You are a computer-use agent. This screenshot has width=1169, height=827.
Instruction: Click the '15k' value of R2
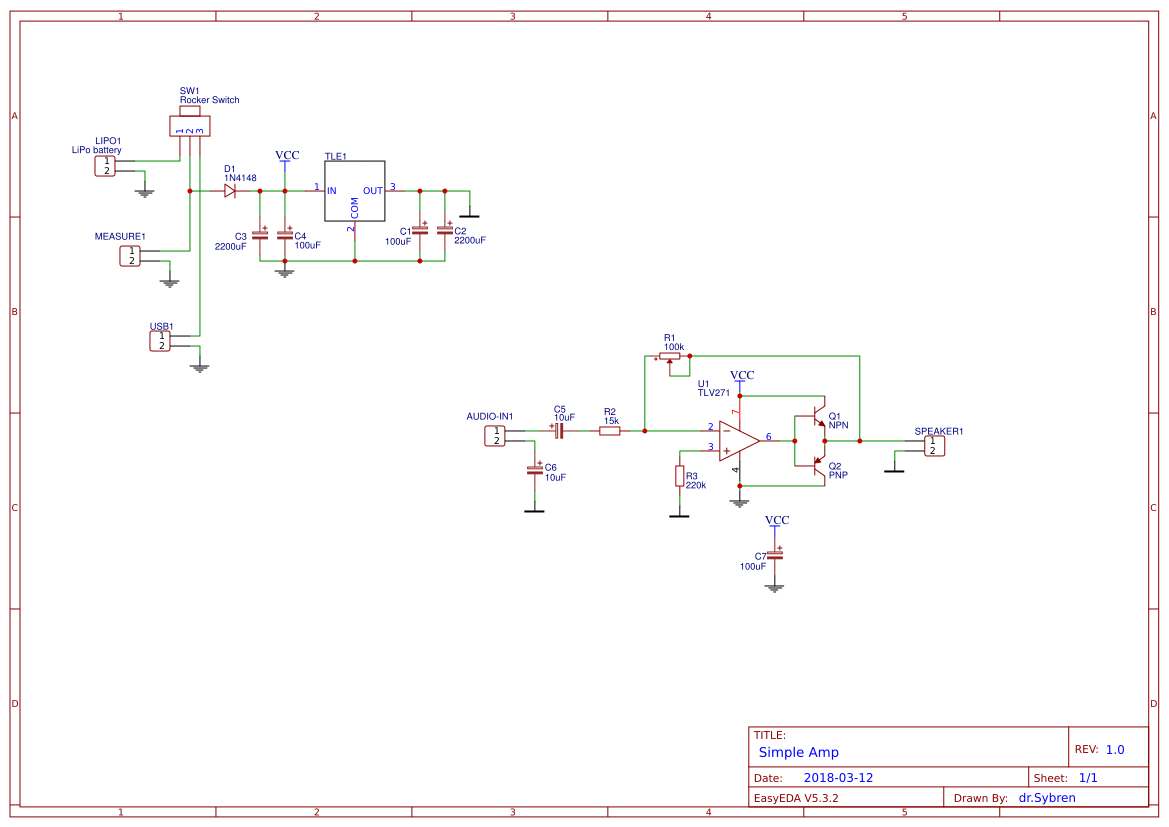click(x=611, y=421)
